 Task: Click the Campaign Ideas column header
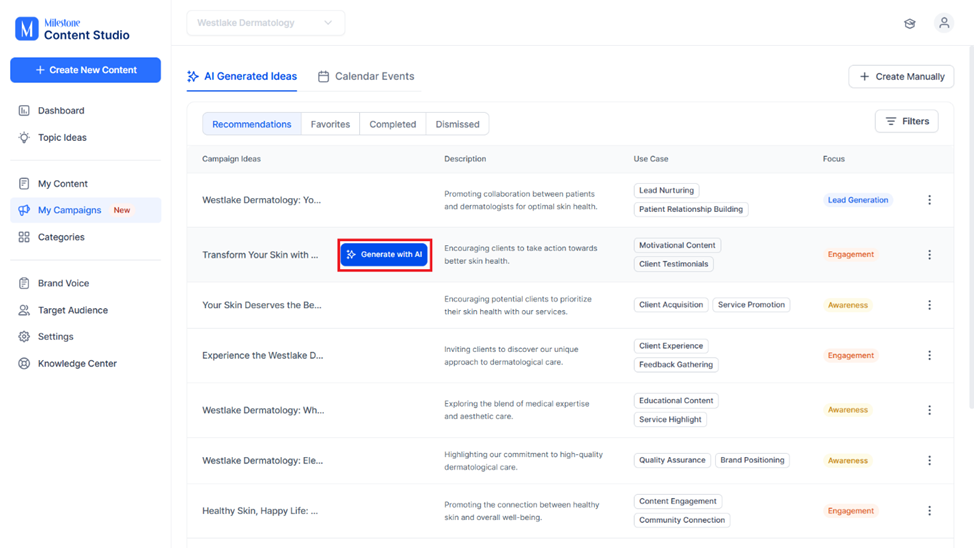[x=231, y=159]
